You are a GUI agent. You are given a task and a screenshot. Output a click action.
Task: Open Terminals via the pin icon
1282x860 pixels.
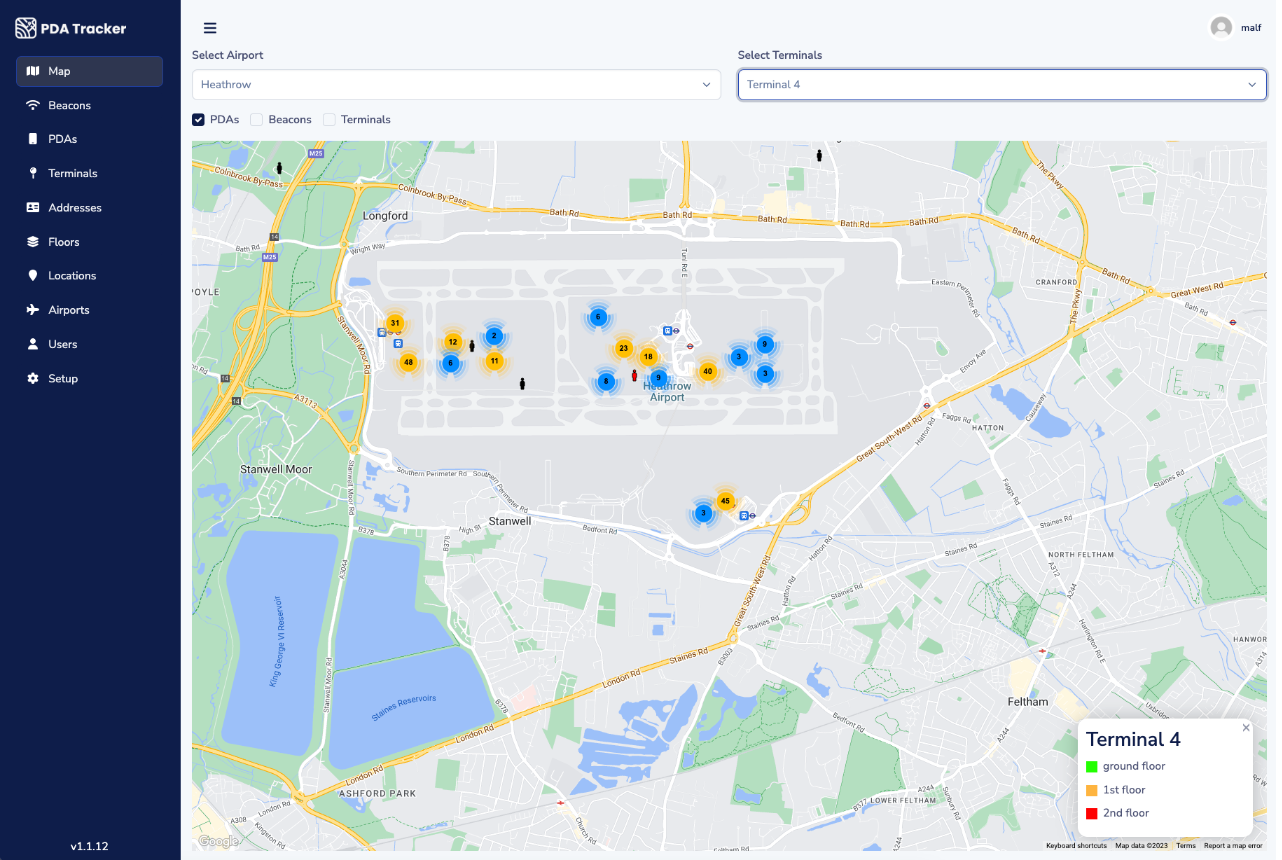(x=33, y=173)
